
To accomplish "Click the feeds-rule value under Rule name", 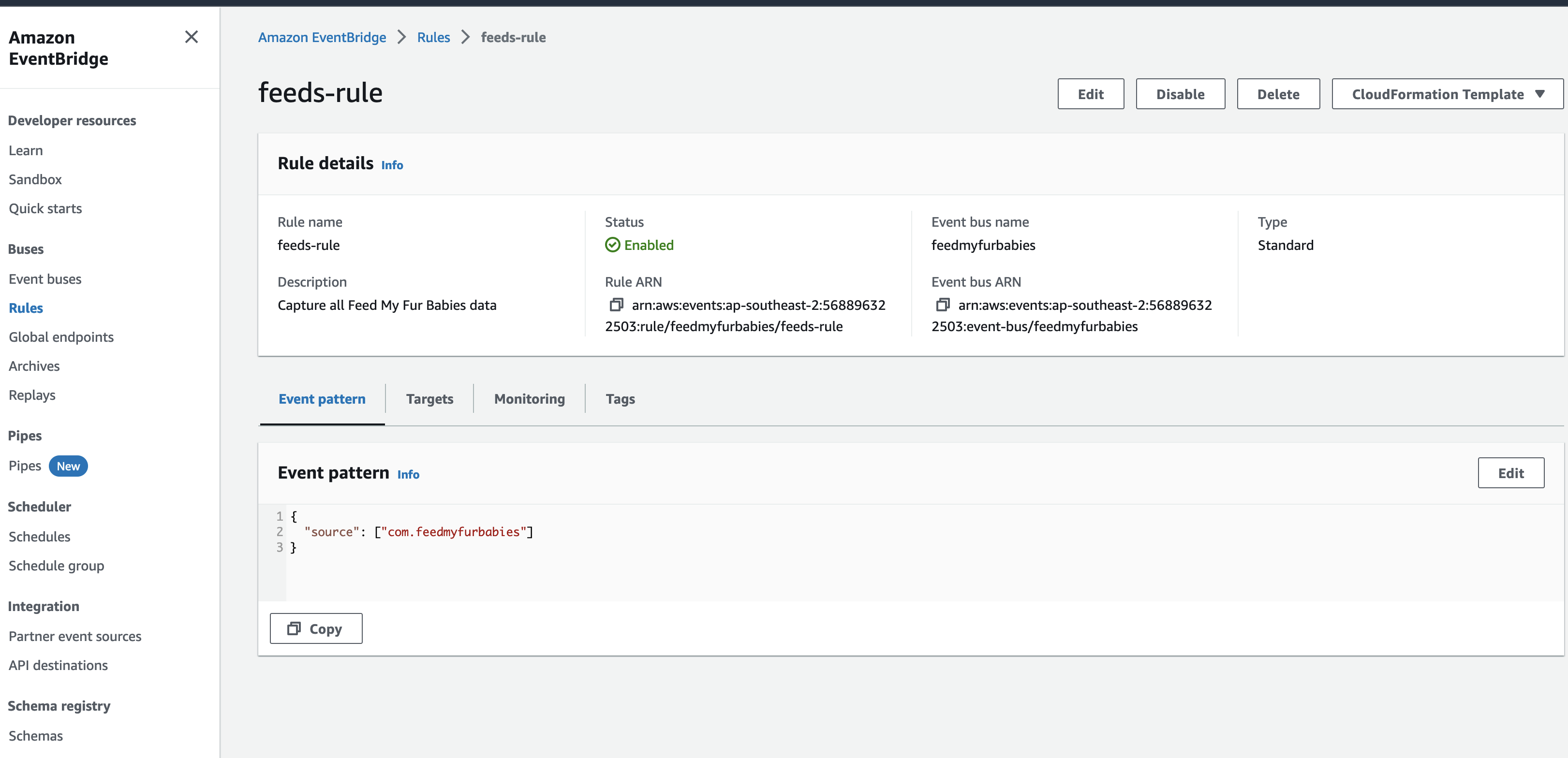I will [x=308, y=245].
